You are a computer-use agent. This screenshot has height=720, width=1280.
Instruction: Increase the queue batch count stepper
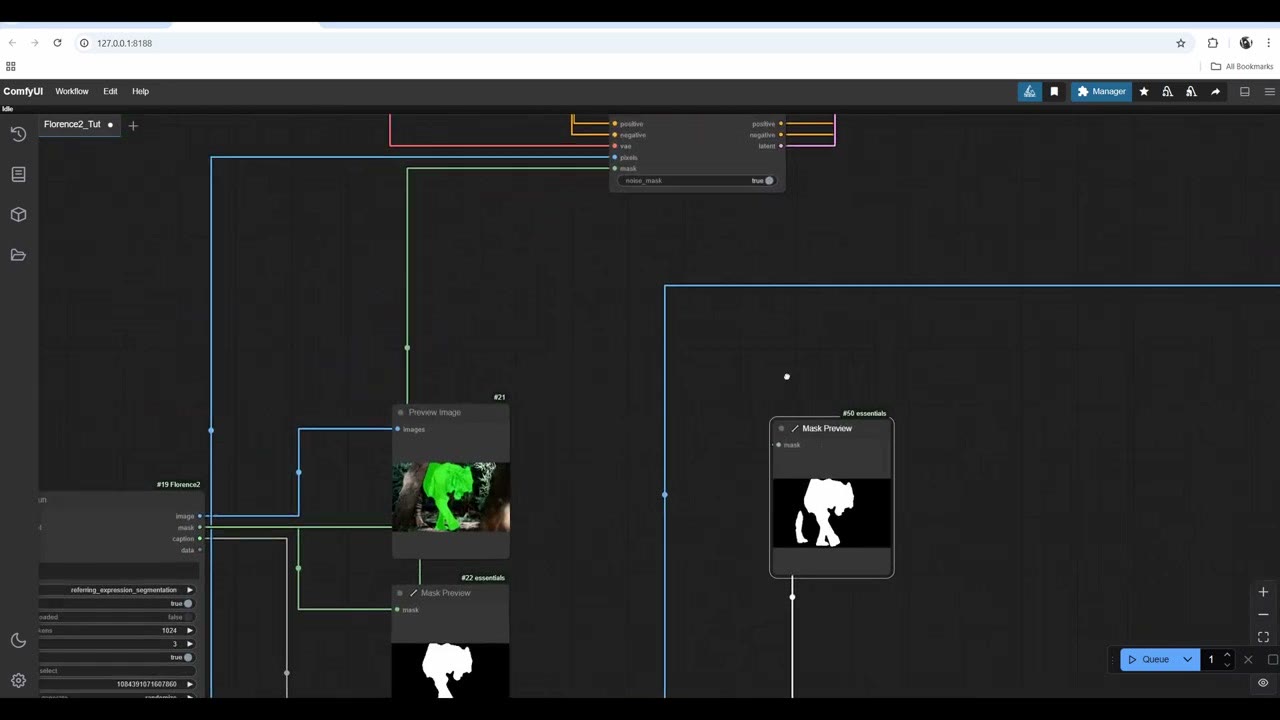1227,655
